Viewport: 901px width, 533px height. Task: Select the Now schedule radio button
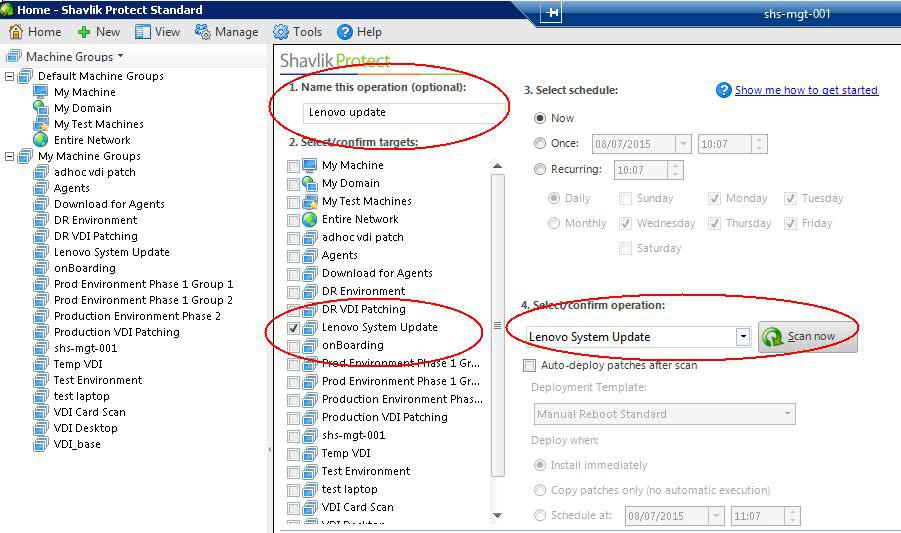pos(540,118)
